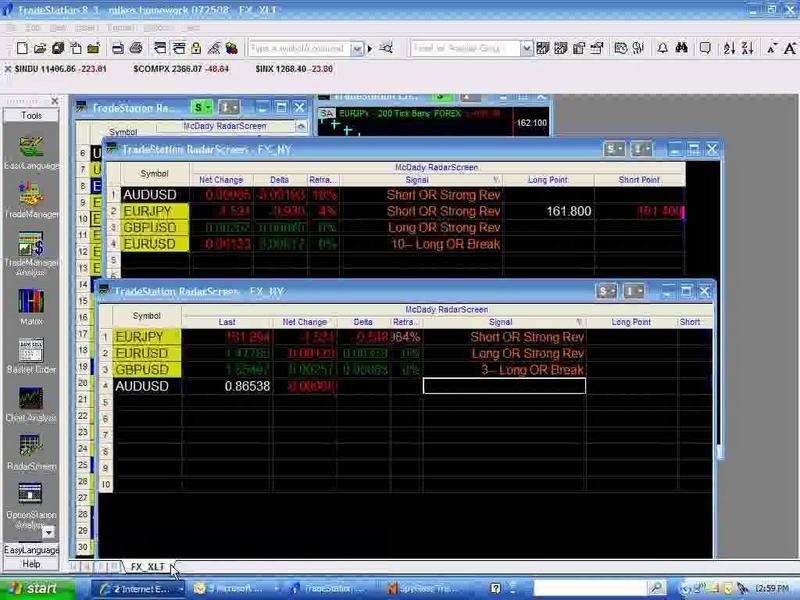Select GBPUSD symbol in middle window row 3
This screenshot has width=800, height=600.
pos(155,228)
